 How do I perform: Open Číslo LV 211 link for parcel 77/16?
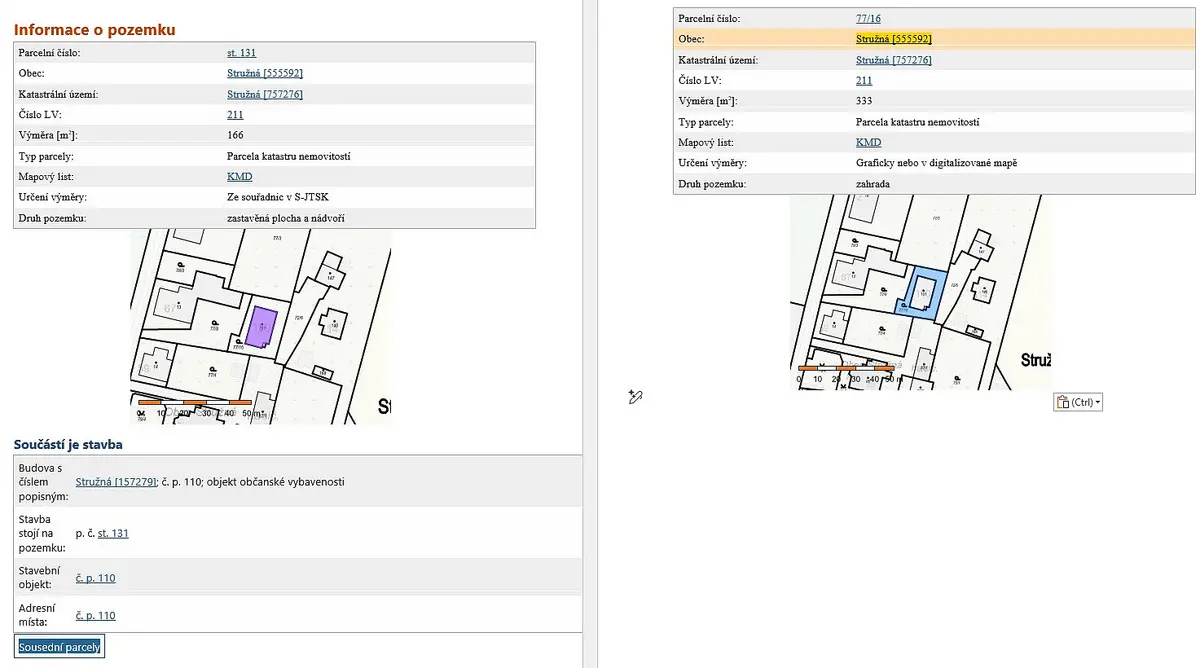[x=865, y=81]
